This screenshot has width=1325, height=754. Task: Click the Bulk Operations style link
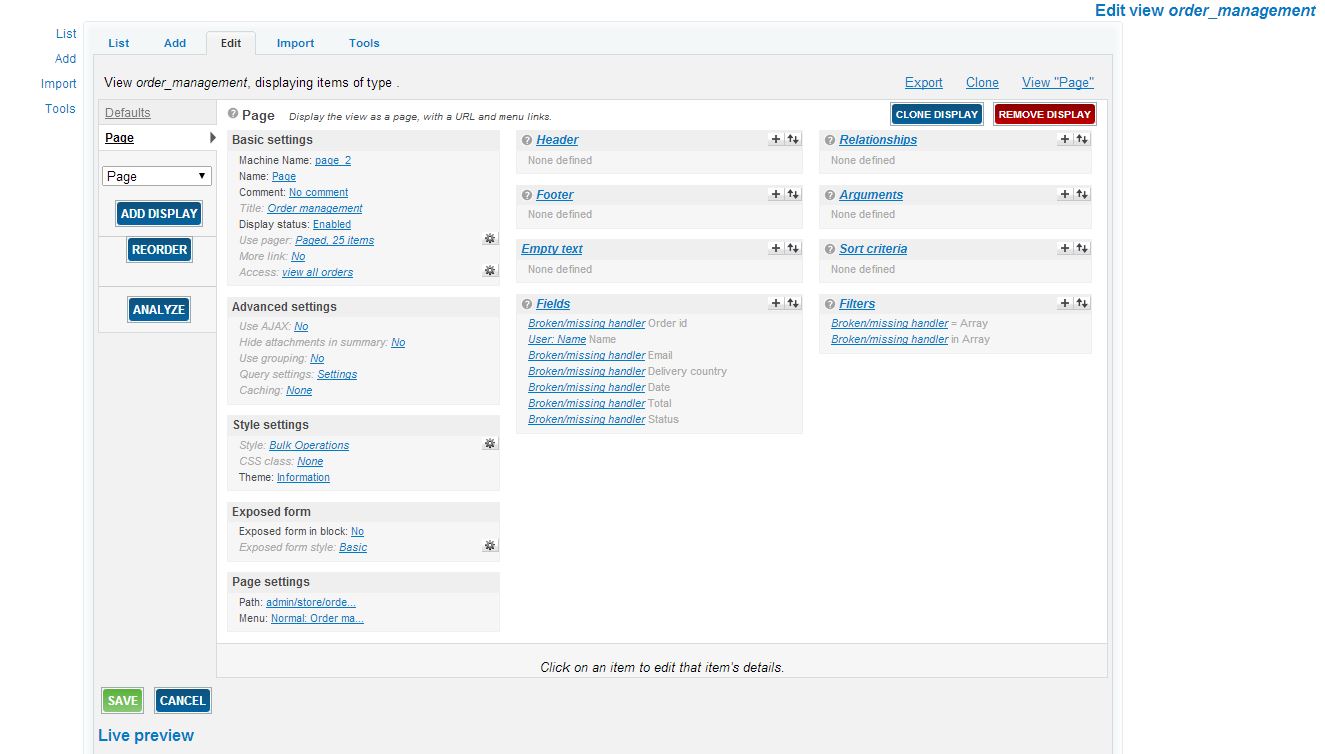309,445
